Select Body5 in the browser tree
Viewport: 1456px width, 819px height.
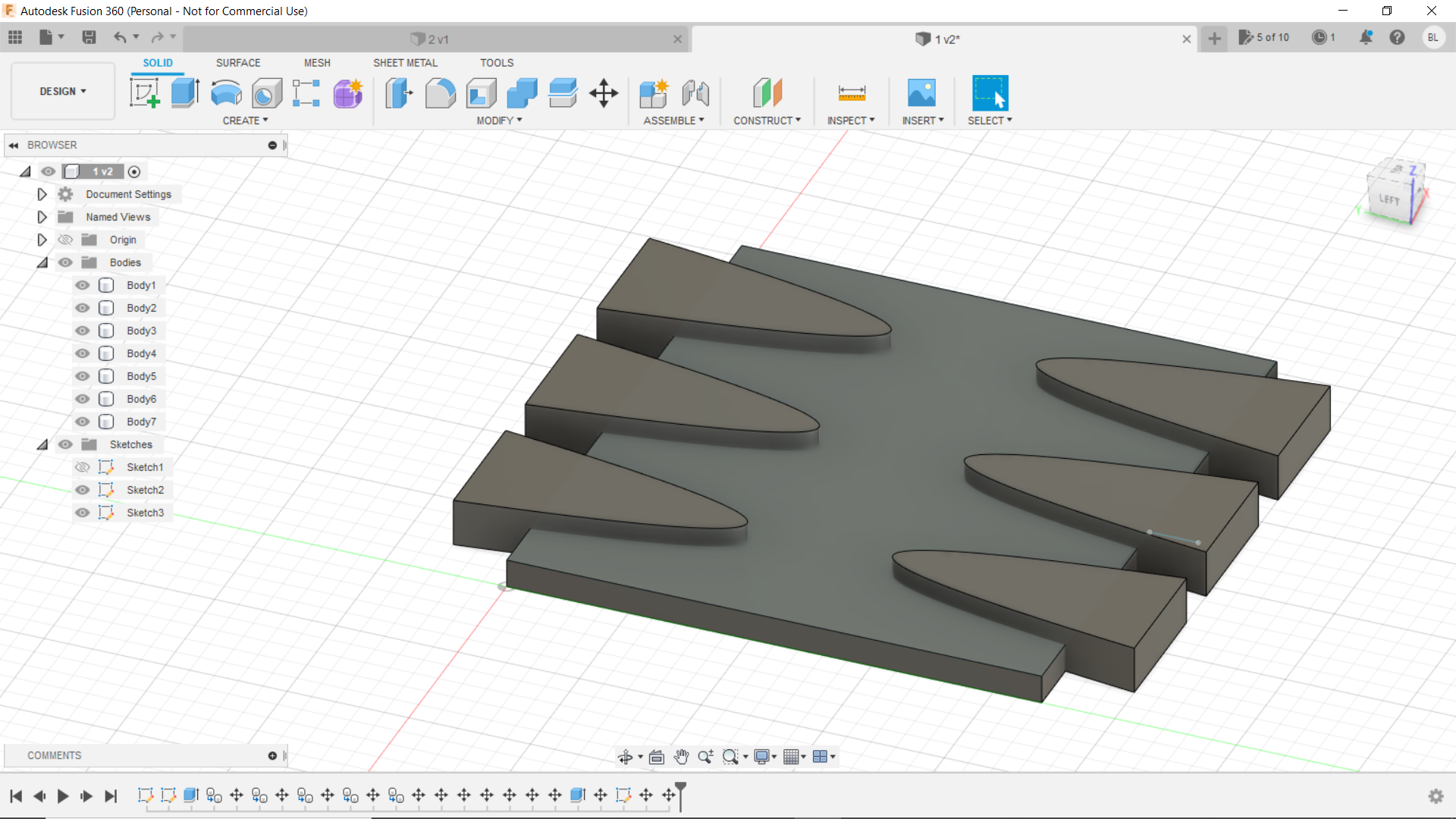tap(141, 376)
